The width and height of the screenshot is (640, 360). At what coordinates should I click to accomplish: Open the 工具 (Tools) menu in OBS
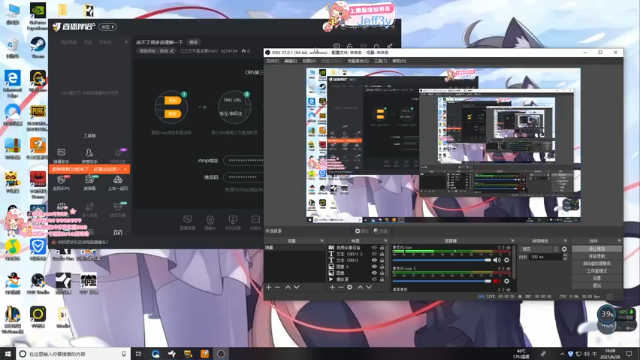(380, 61)
